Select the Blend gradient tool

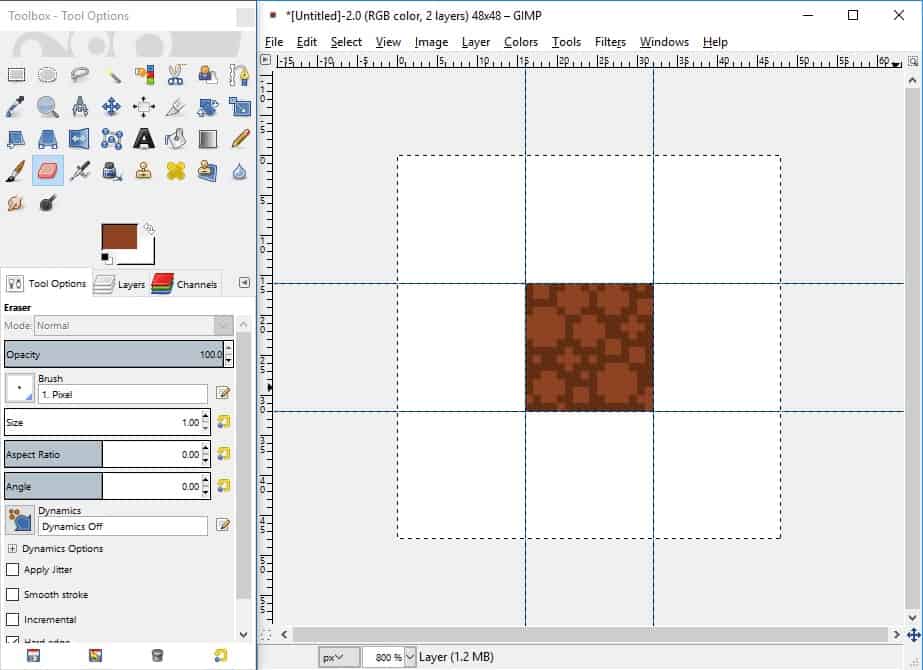click(207, 139)
